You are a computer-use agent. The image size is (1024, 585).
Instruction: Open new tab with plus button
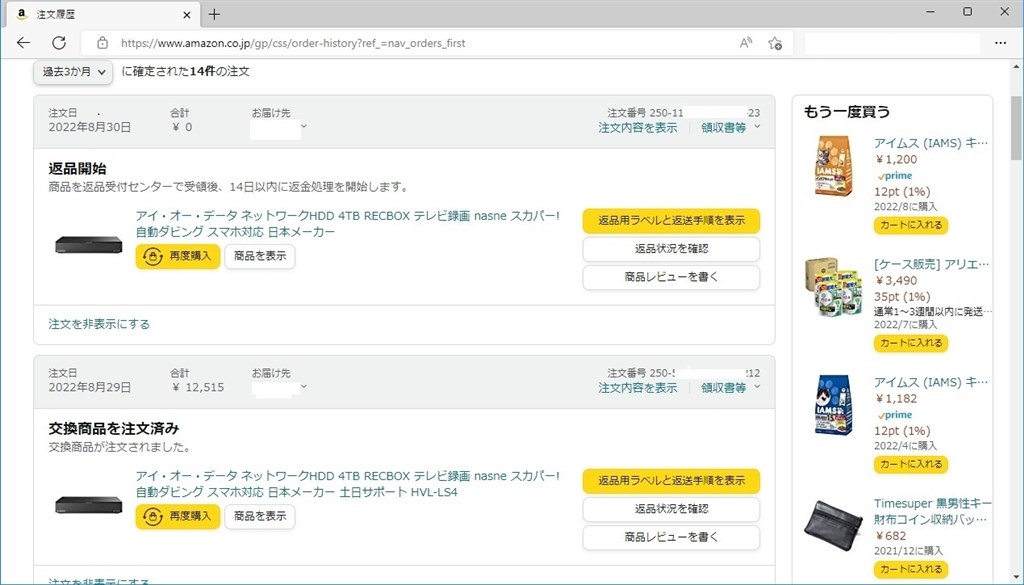pyautogui.click(x=214, y=14)
